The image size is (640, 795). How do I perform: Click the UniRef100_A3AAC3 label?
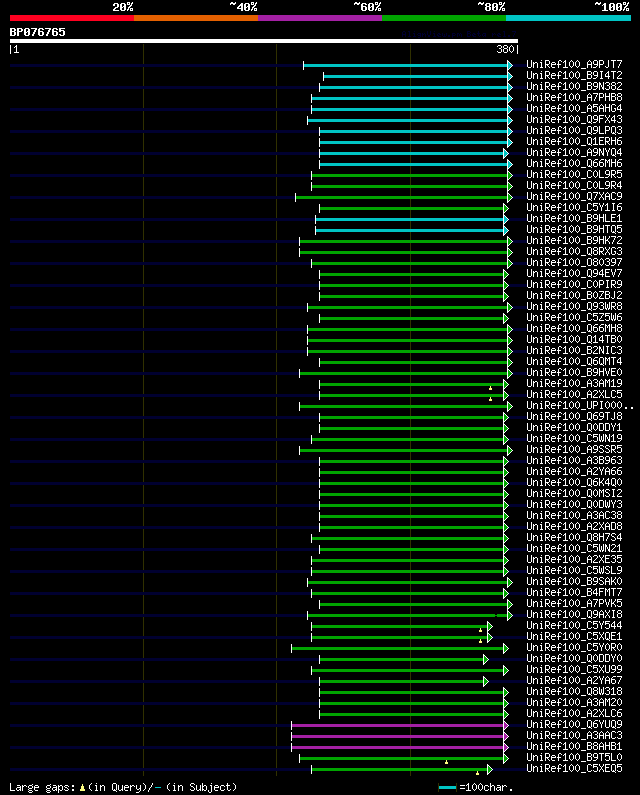click(574, 735)
